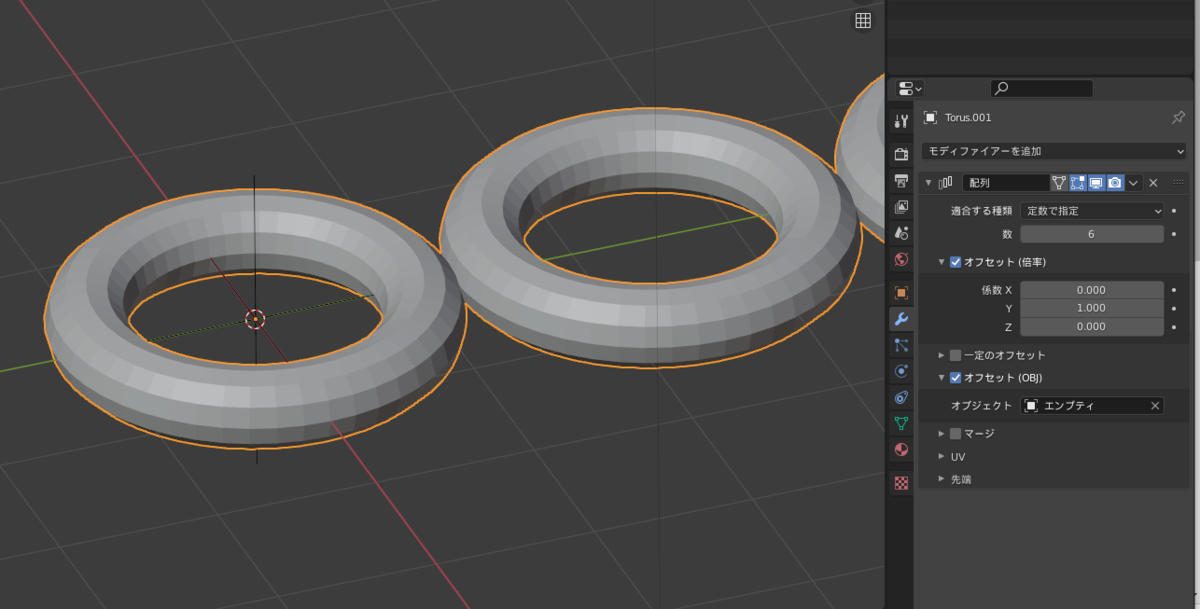Enable the 一定のオフセット checkbox

coord(955,355)
